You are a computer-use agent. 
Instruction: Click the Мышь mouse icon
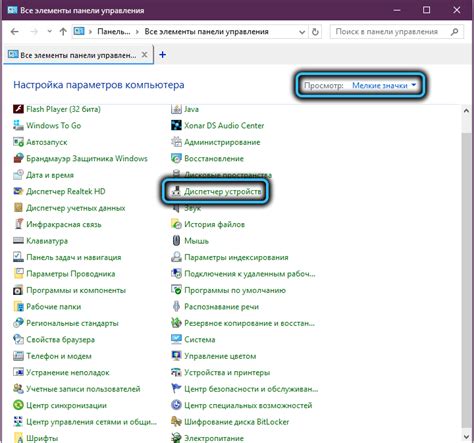point(176,241)
